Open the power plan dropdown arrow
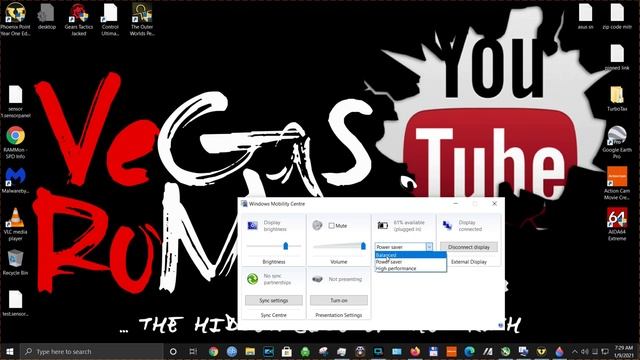The image size is (640, 360). coord(429,247)
